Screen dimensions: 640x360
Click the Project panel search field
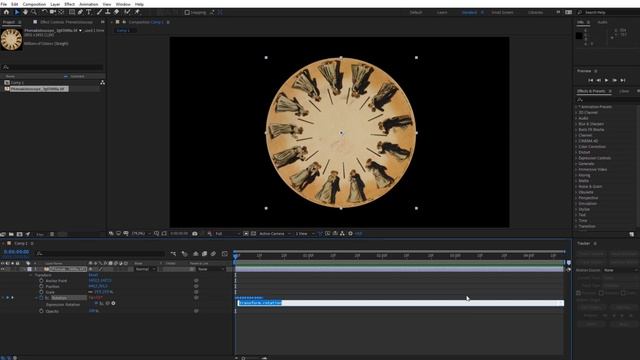click(52, 67)
